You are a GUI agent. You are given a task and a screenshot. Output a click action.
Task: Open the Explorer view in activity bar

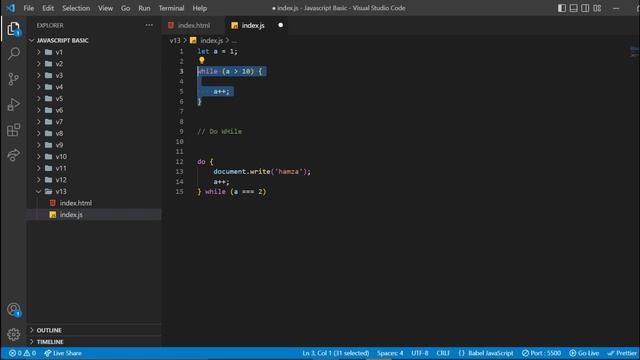coord(13,29)
